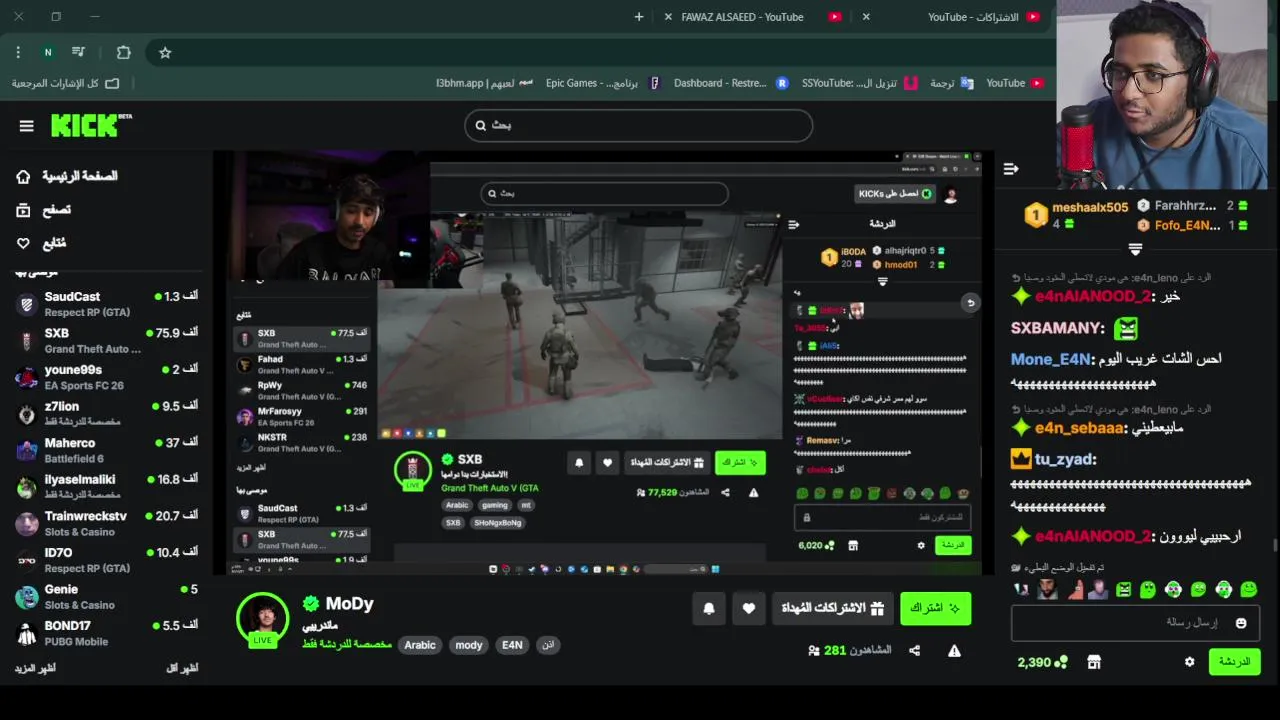This screenshot has width=1280, height=720.
Task: Toggle the notification bell for MoDy
Action: click(709, 608)
